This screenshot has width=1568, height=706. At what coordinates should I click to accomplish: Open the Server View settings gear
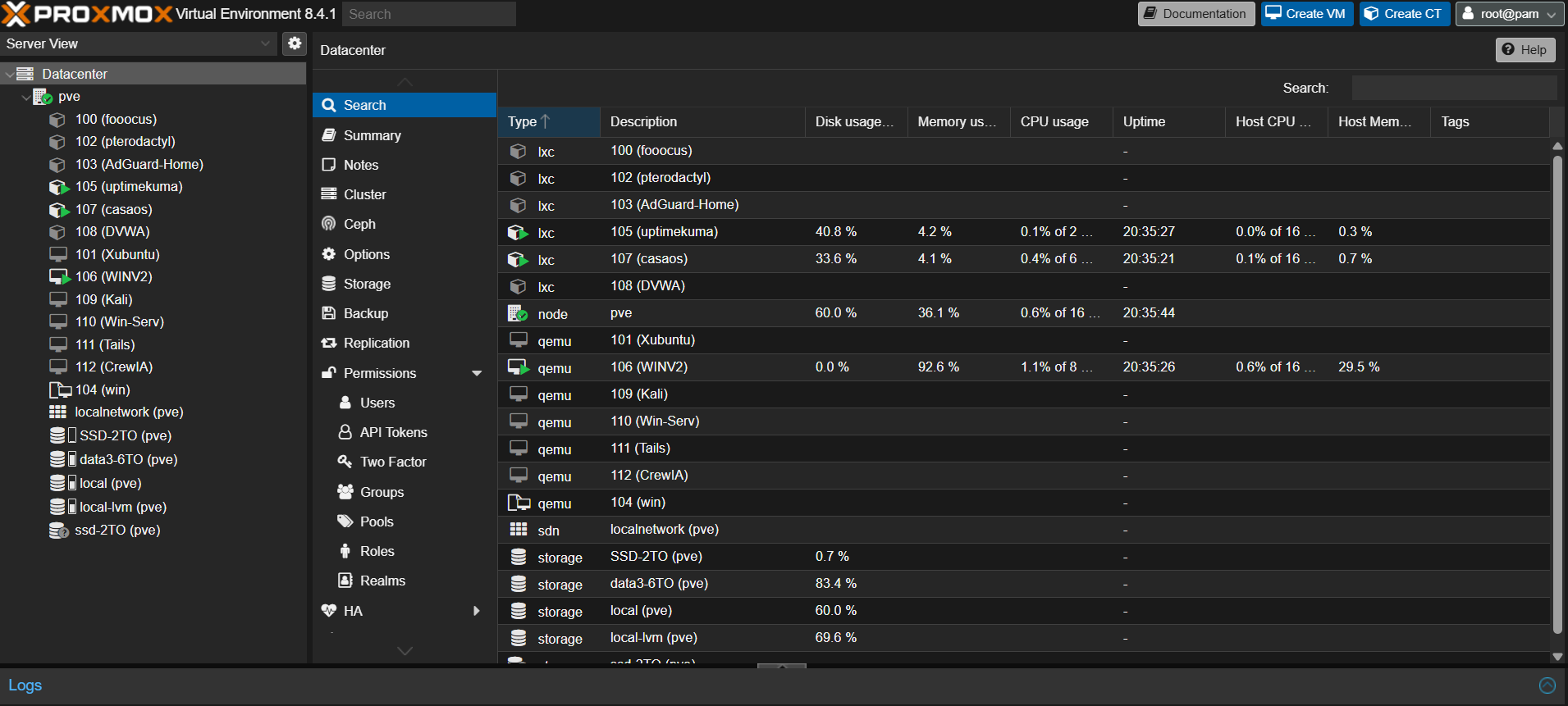pyautogui.click(x=295, y=43)
